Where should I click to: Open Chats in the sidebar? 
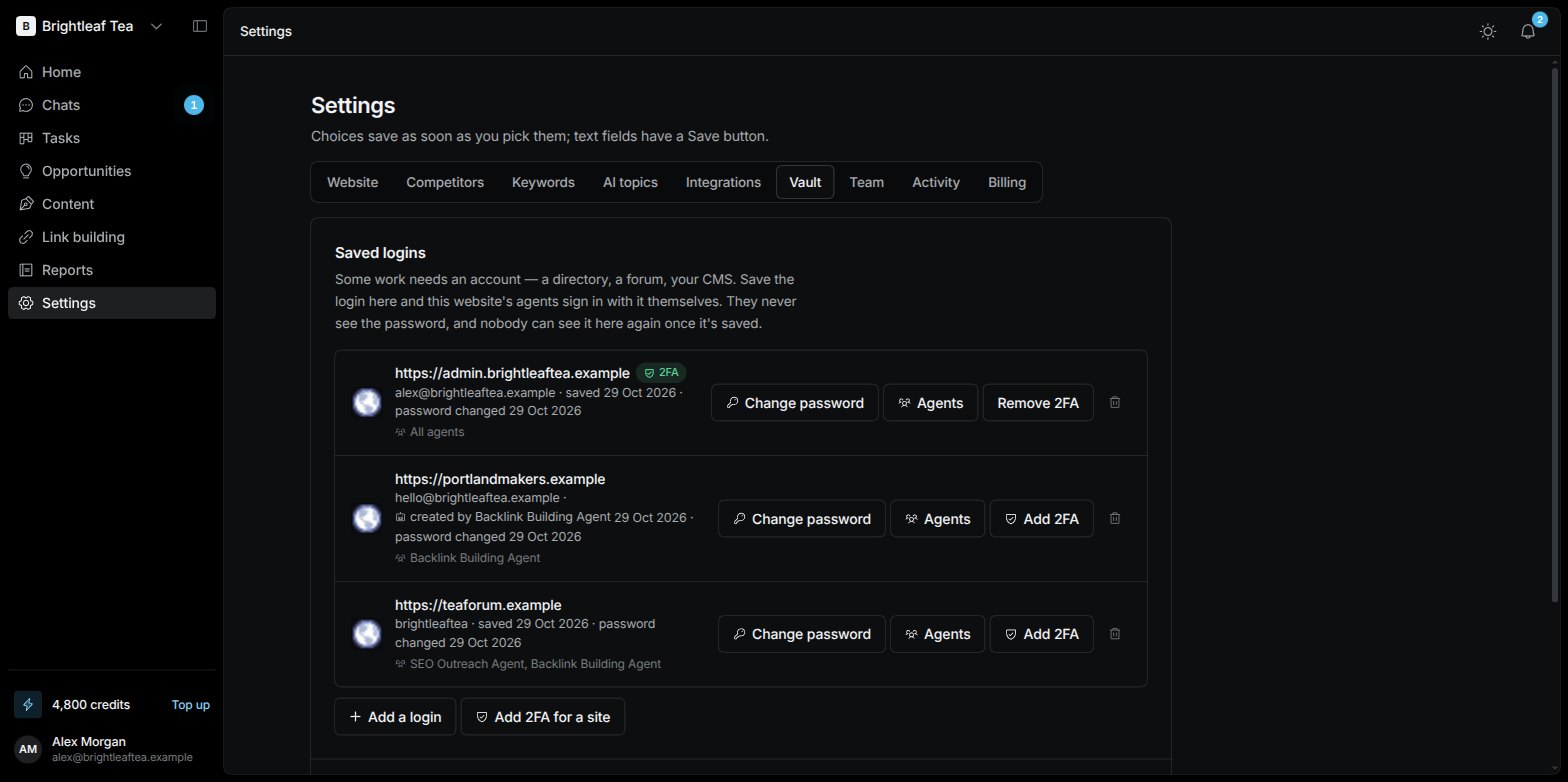tap(112, 105)
